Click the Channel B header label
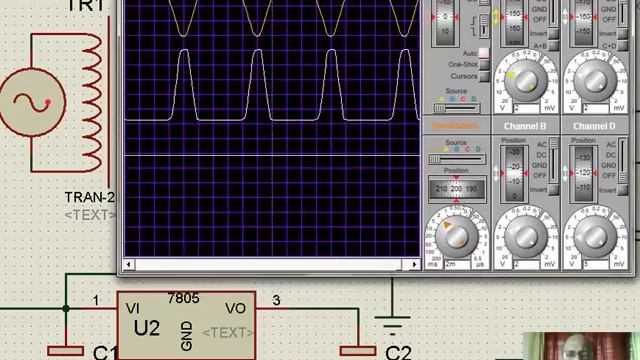Screen dimensions: 640x360 tap(525, 126)
